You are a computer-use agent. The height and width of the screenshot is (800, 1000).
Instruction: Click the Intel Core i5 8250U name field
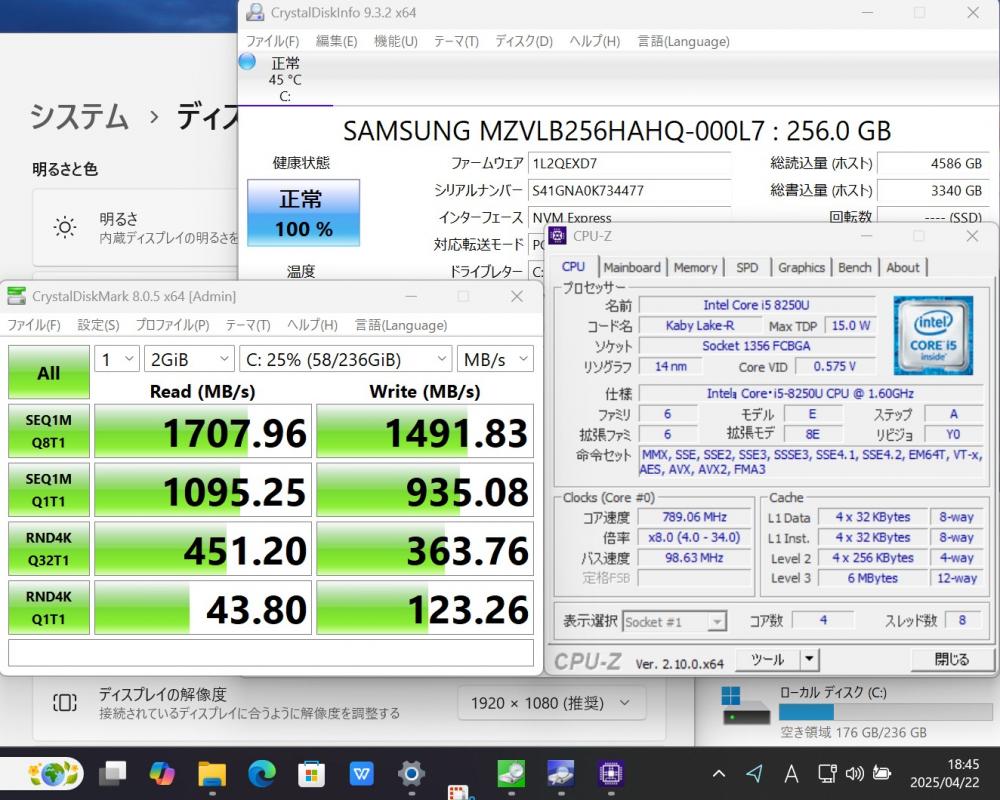[756, 305]
